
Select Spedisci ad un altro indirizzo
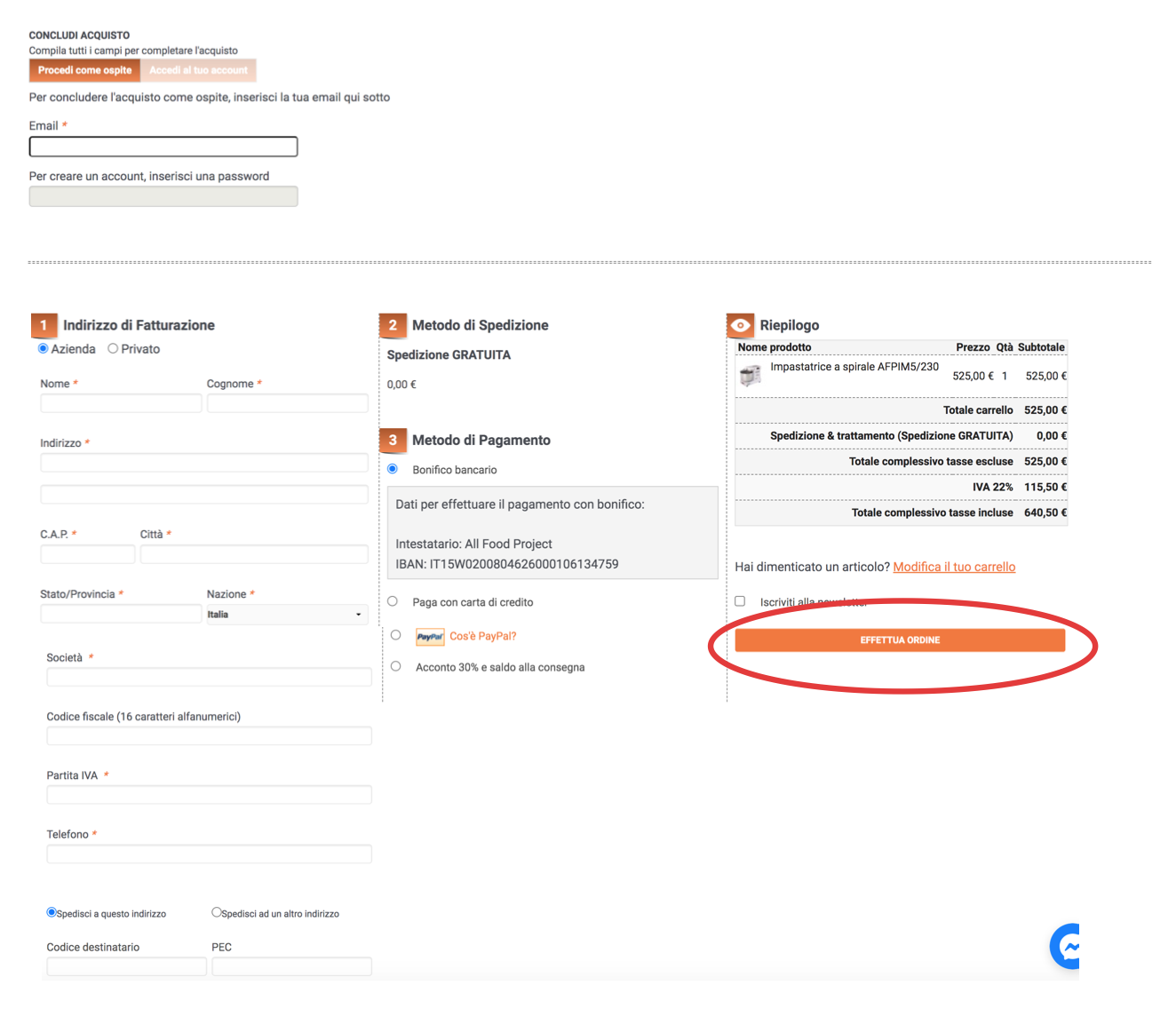pos(216,912)
